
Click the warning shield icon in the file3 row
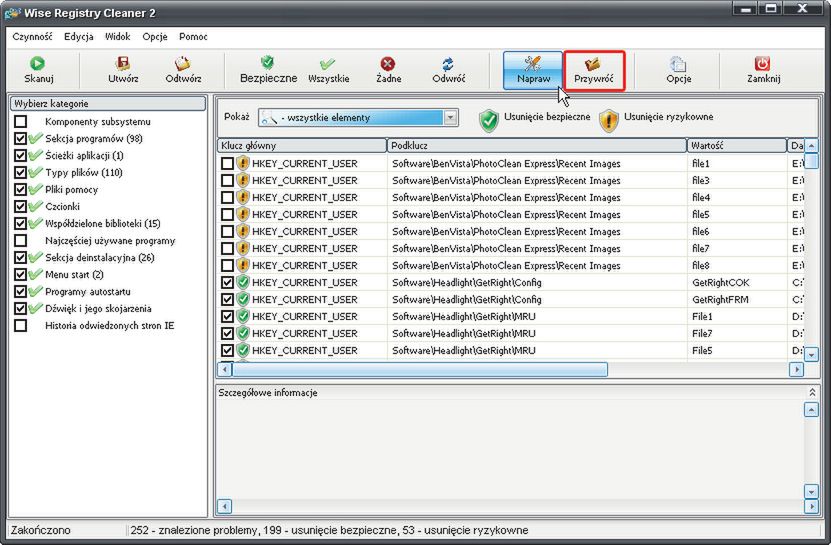(x=243, y=180)
